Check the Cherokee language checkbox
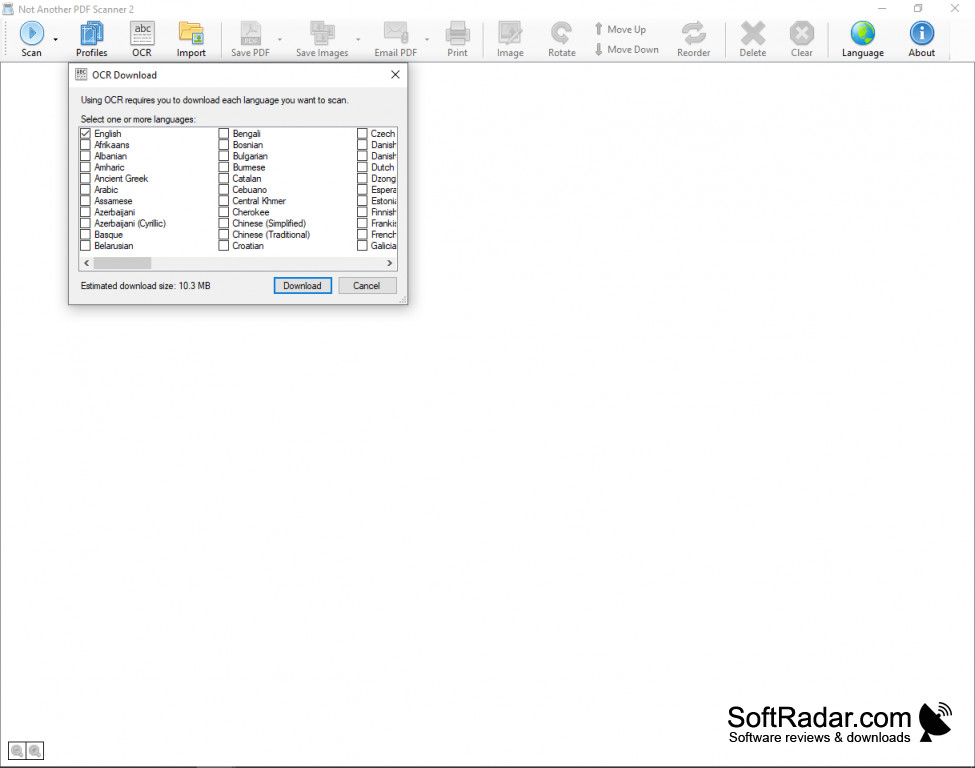The image size is (975, 768). pyautogui.click(x=224, y=212)
